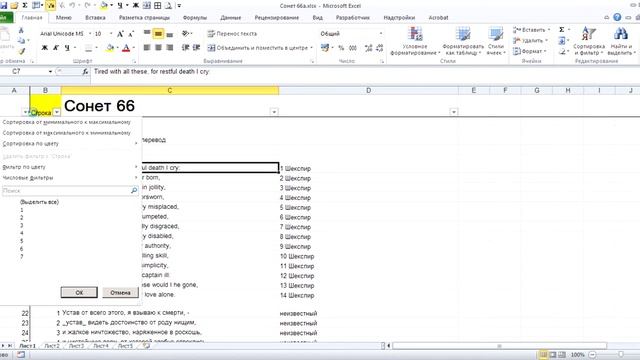Click the Вставить cells button
This screenshot has width=640, height=360.
pos(531,30)
